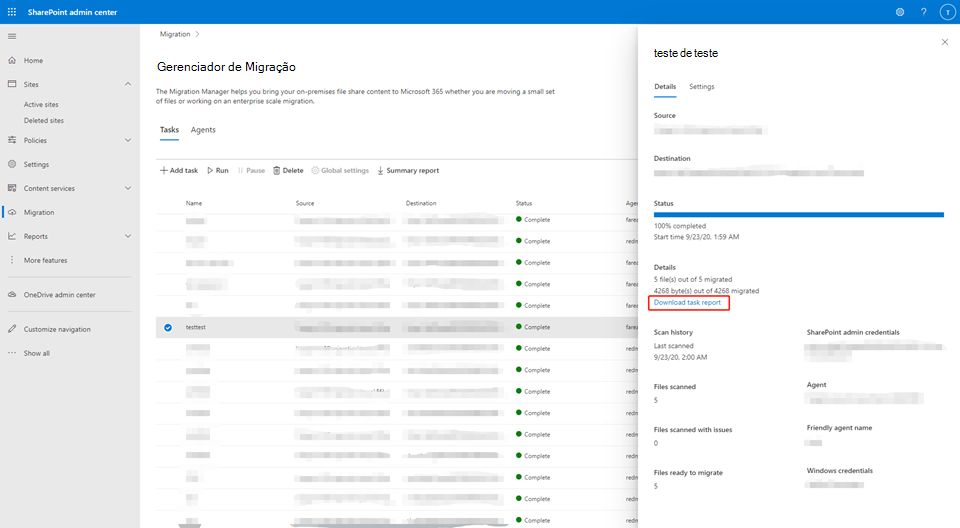Collapse navigation with hamburger icon
The image size is (960, 528).
click(12, 36)
